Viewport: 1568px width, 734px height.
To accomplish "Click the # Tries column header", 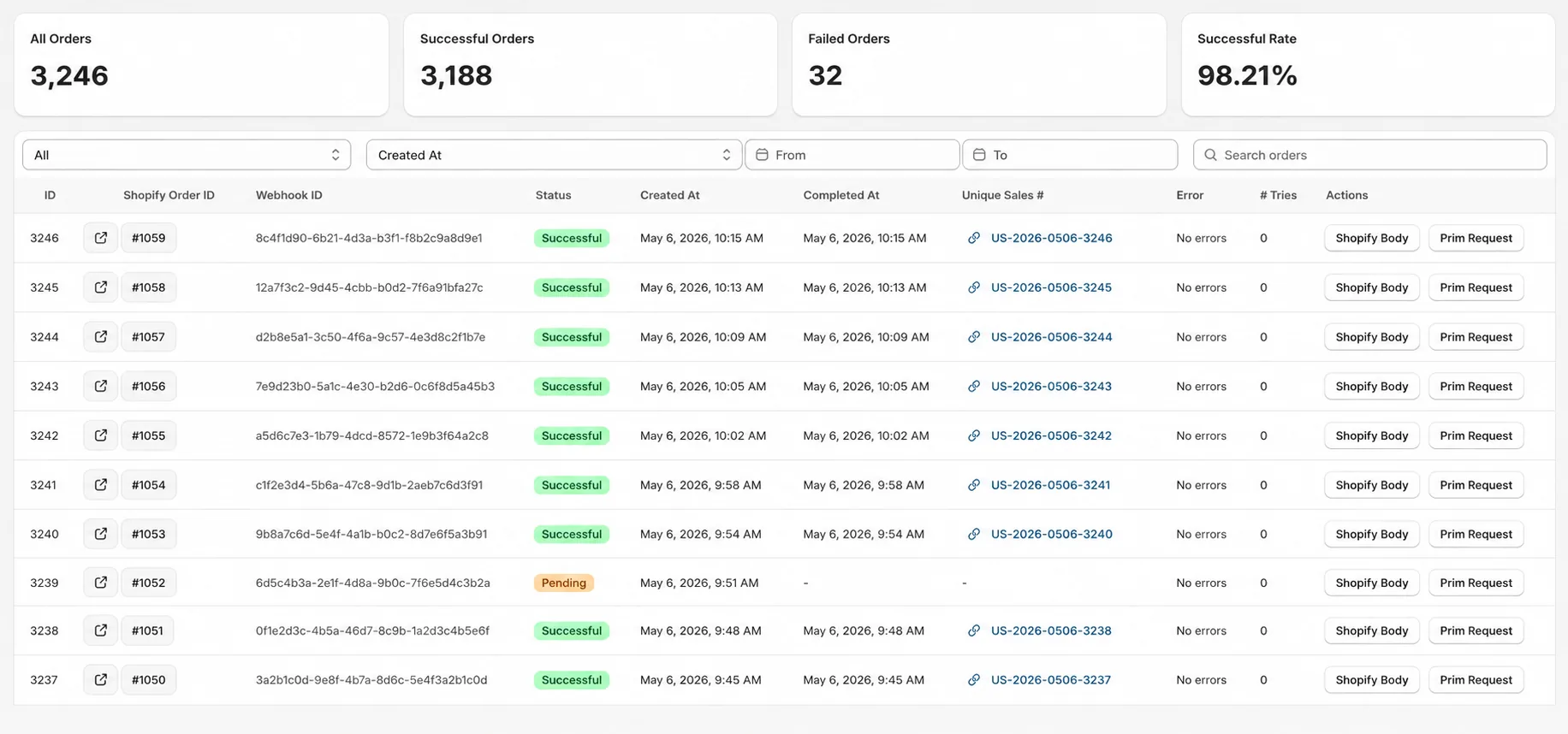I will coord(1278,195).
